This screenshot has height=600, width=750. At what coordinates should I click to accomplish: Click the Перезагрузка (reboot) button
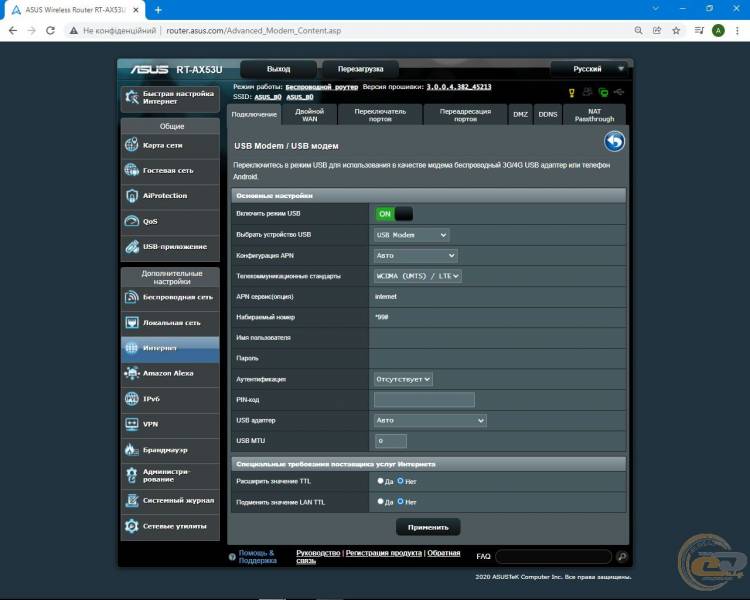pos(360,69)
